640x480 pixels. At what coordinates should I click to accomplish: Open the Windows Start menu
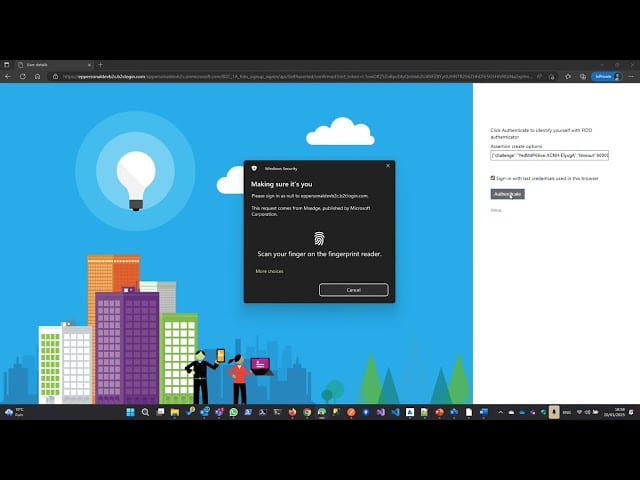(x=131, y=412)
